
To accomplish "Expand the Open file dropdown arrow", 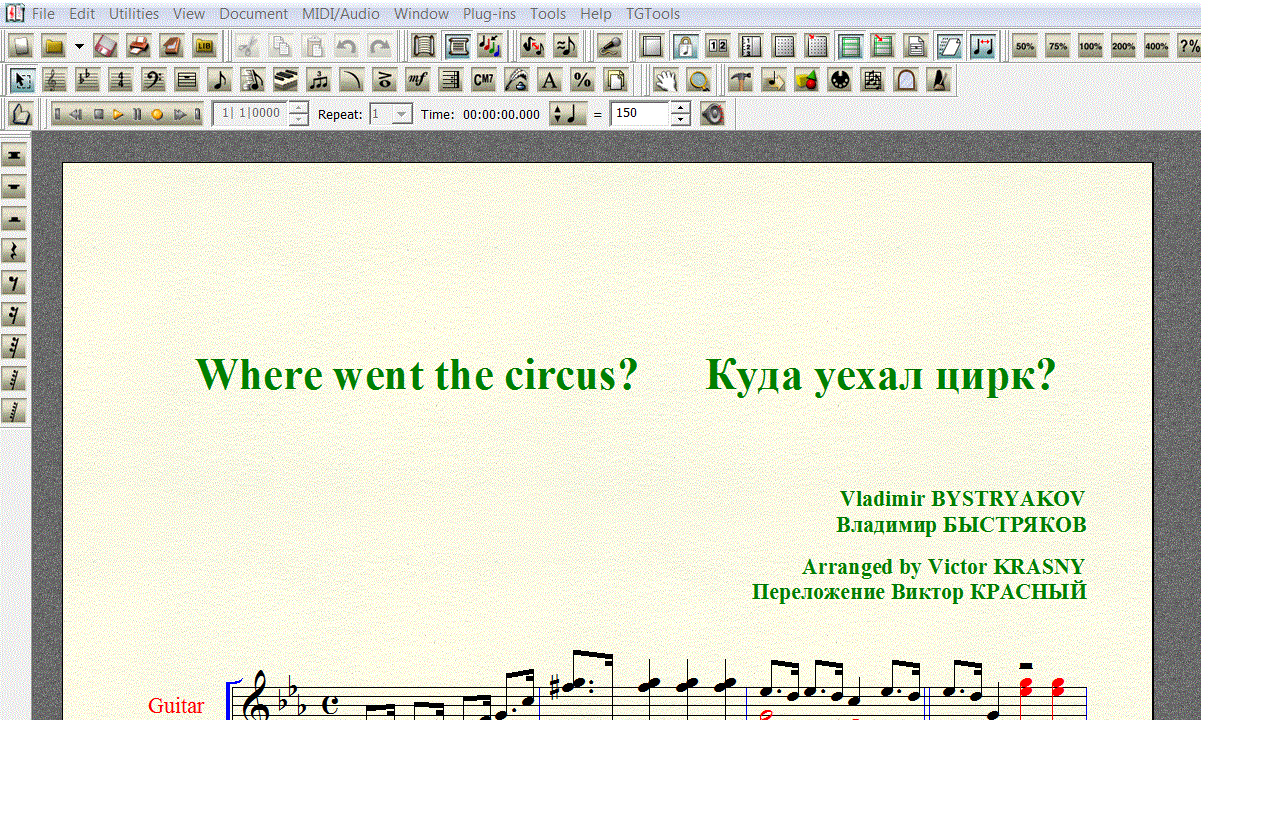I will pyautogui.click(x=79, y=46).
